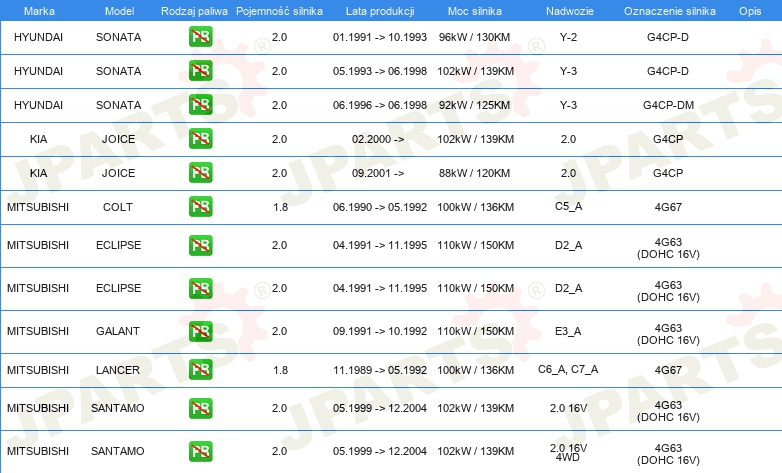
Task: Click the Marka column header
Action: 39,11
